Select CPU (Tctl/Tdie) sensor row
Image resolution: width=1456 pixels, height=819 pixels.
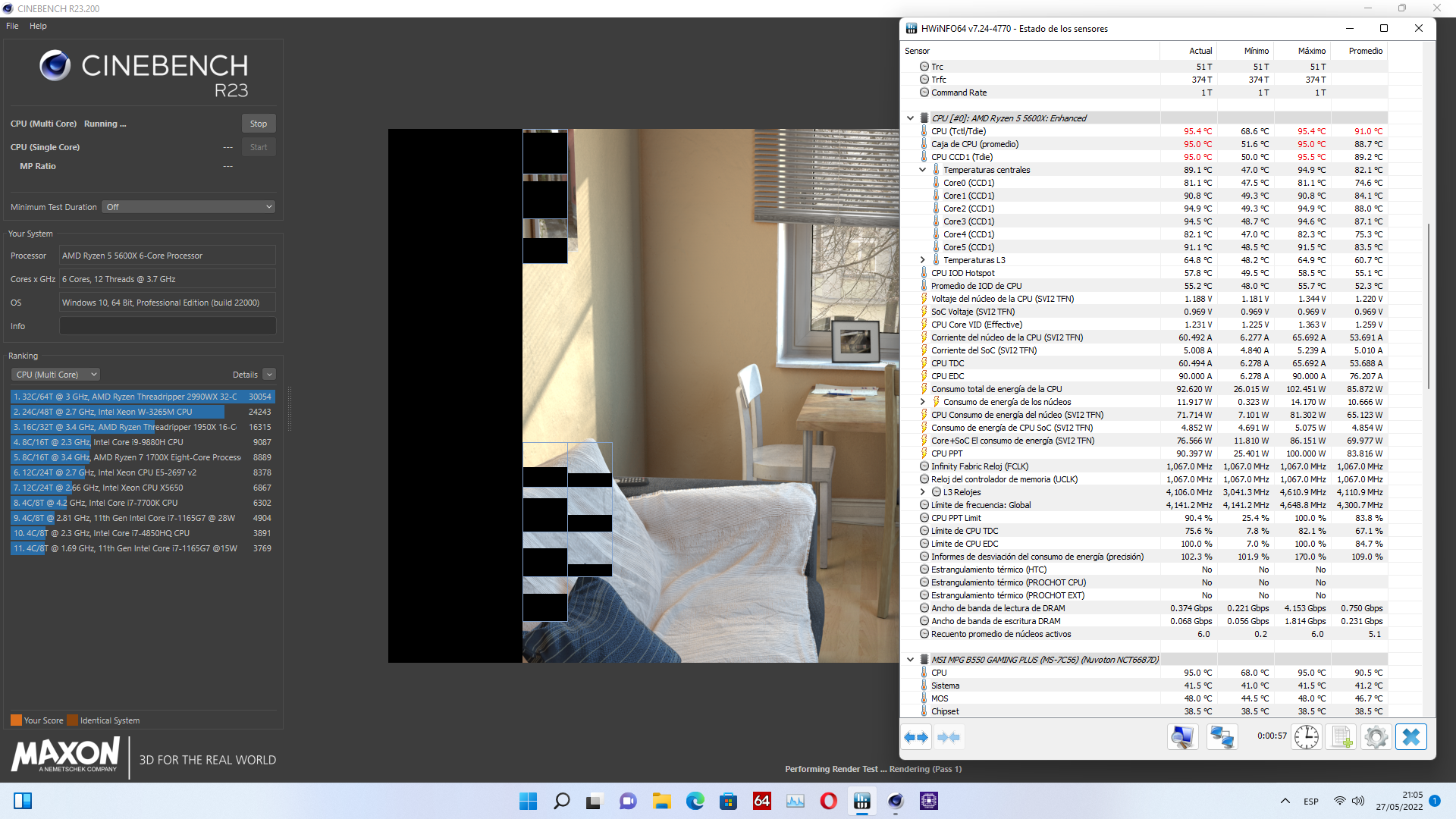coord(1144,131)
